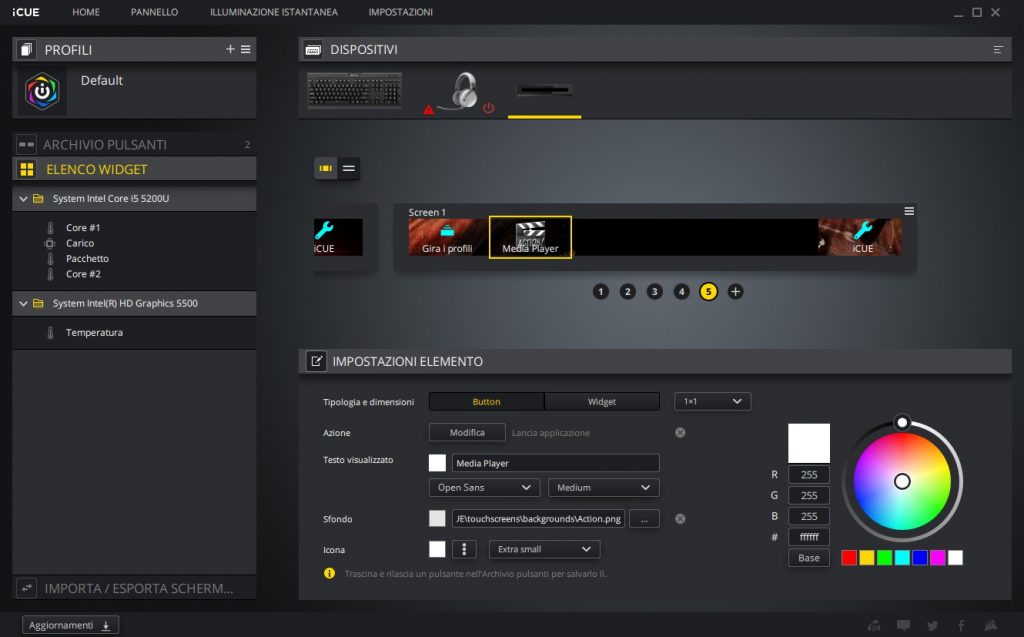The width and height of the screenshot is (1024, 637).
Task: Add a new profile with the plus icon
Action: (230, 49)
